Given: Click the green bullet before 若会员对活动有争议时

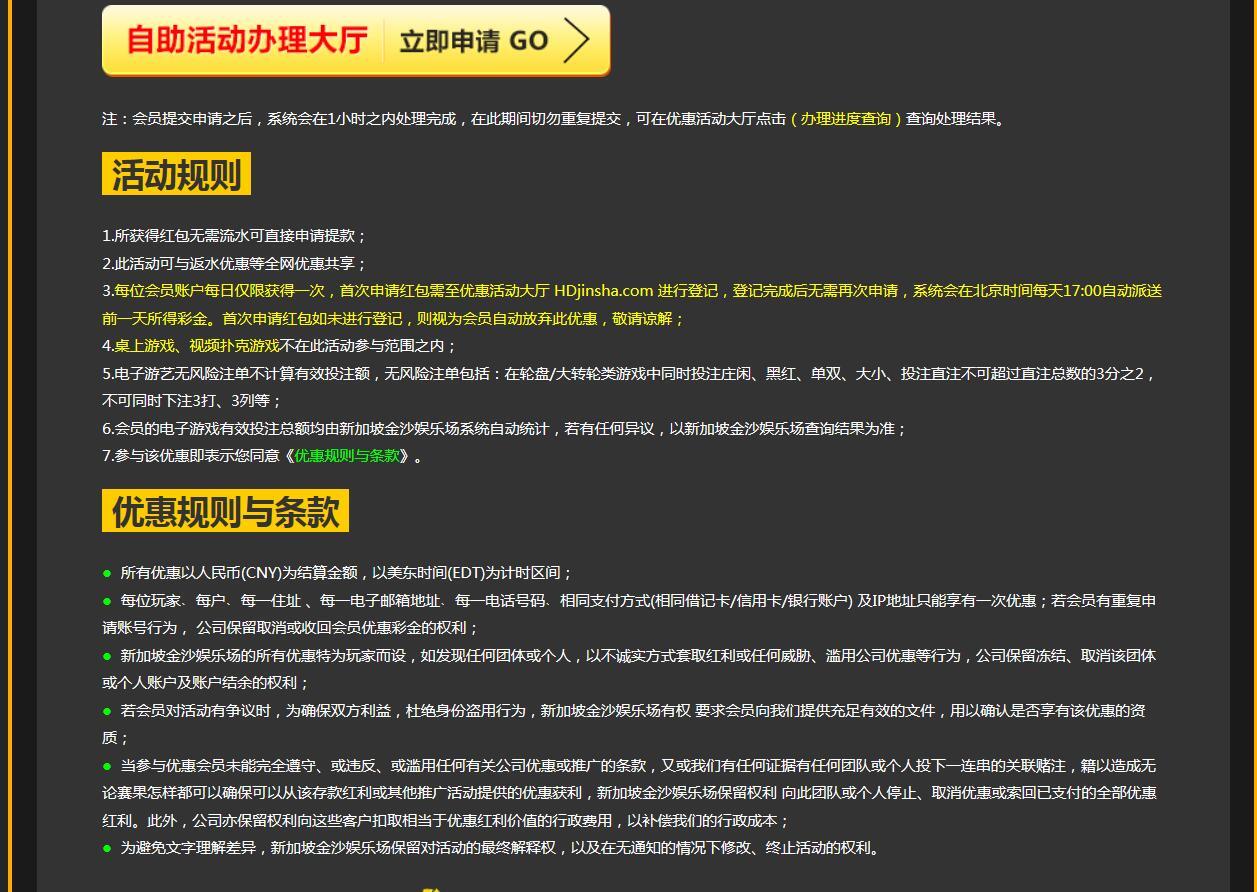Looking at the screenshot, I should [107, 711].
